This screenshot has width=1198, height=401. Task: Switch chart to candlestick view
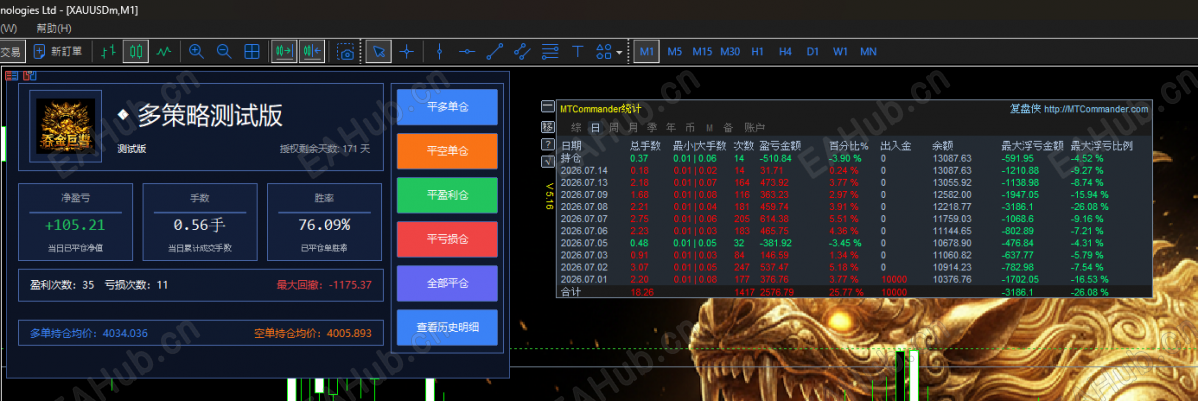136,51
